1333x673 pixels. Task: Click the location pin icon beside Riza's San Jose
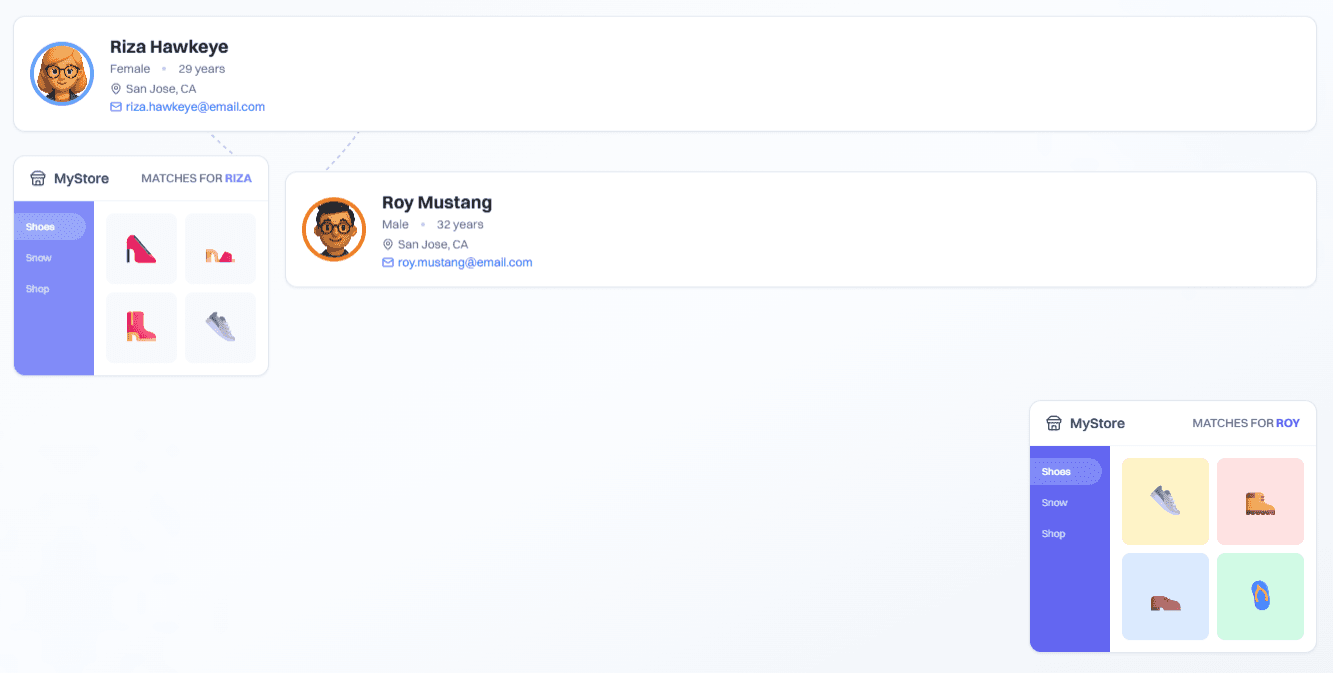coord(116,89)
